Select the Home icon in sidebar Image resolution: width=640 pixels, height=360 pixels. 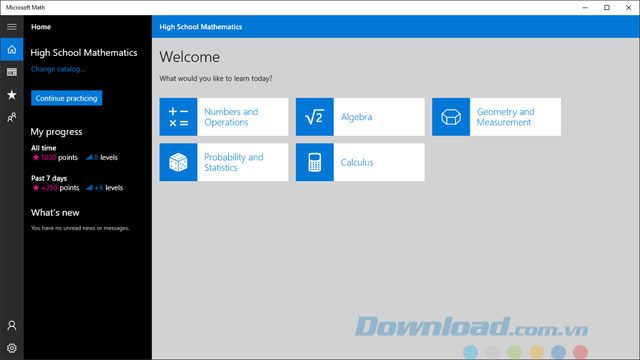click(11, 49)
